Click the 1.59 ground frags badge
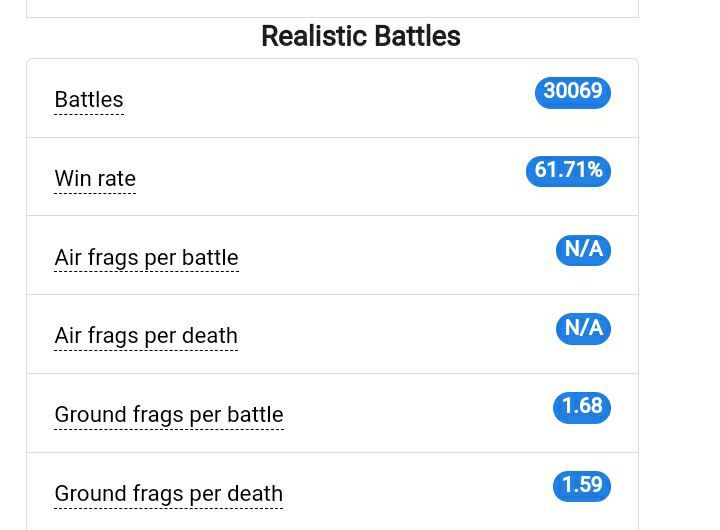This screenshot has height=530, width=720. [582, 486]
